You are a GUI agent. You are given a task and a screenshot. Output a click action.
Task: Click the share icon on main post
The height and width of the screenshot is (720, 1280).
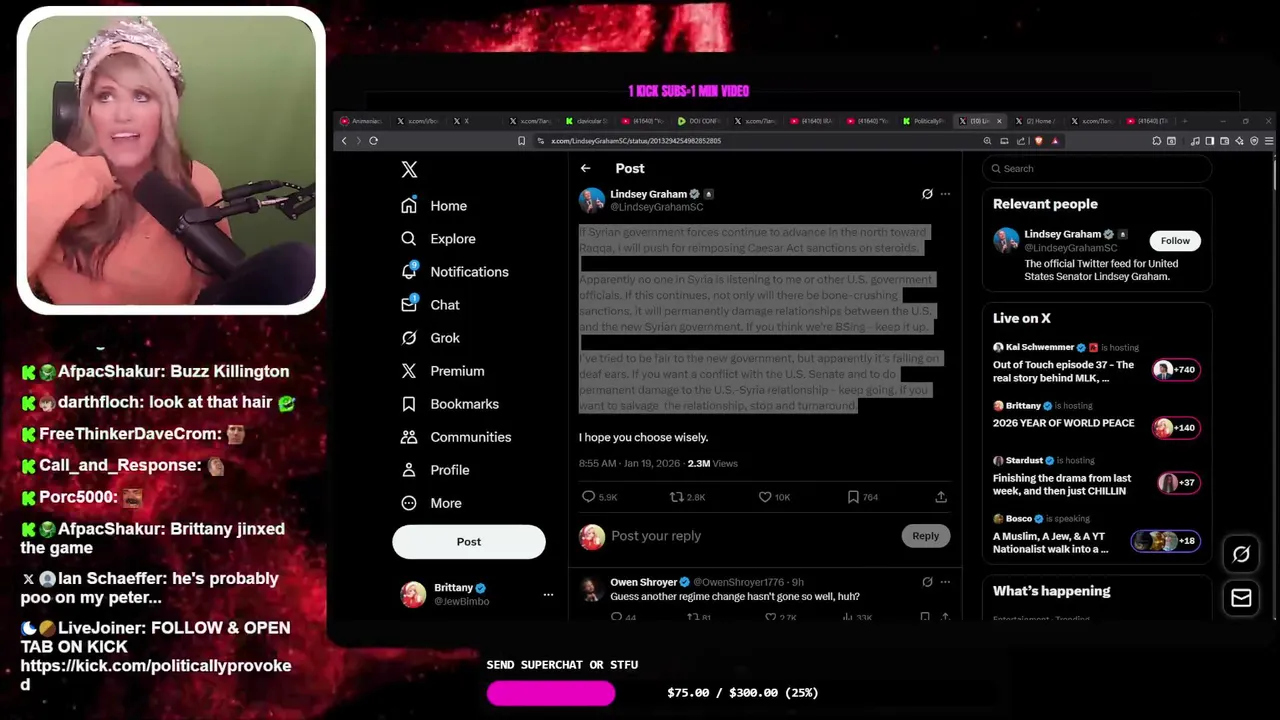coord(941,497)
